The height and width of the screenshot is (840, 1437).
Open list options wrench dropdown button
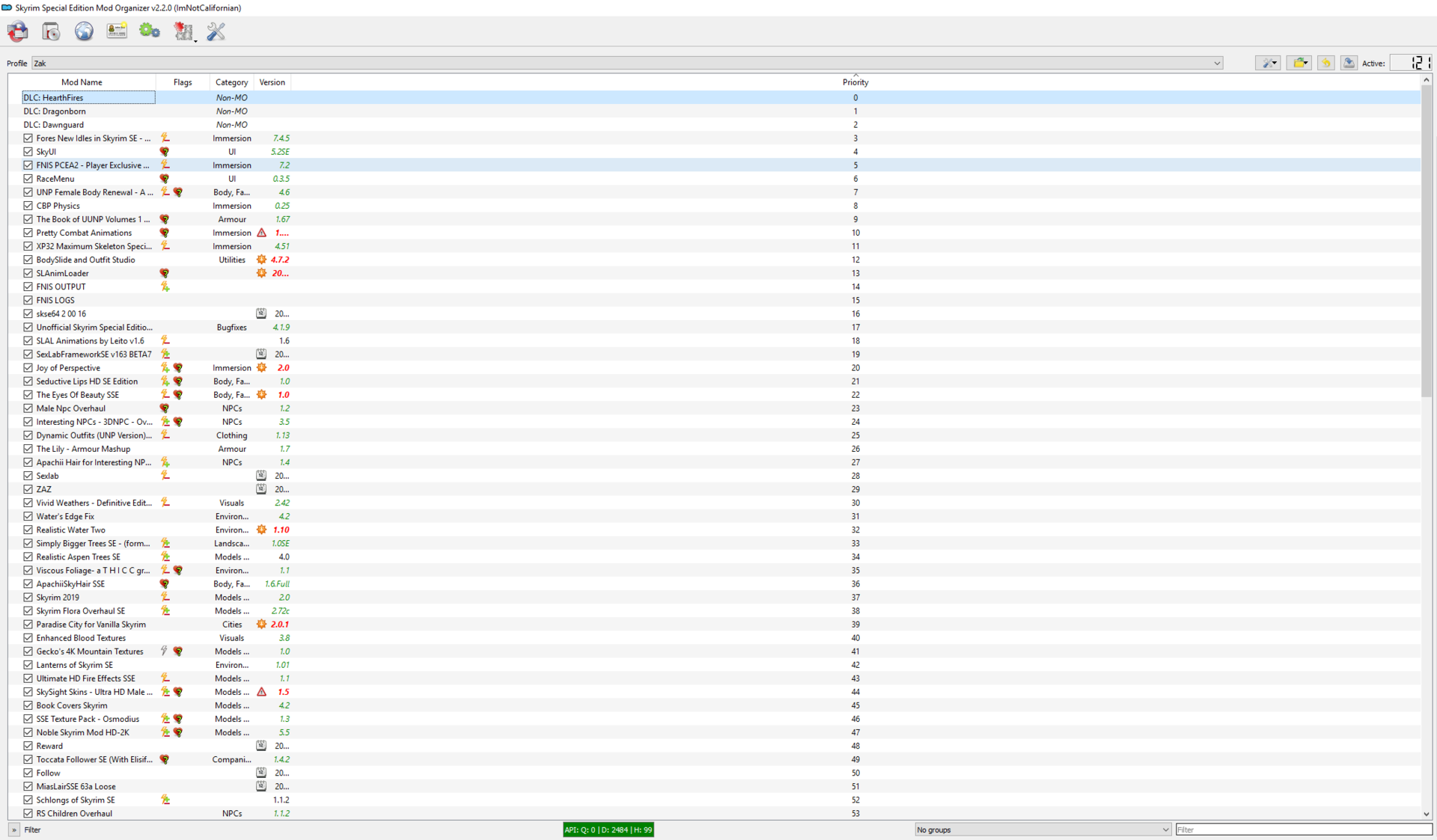(1268, 63)
